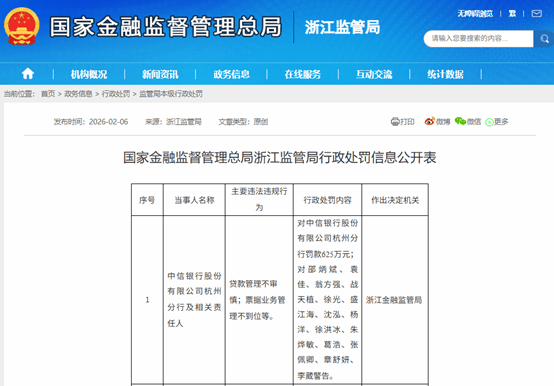
Task: Click the 浙江金融监管局 cell
Action: 394,300
